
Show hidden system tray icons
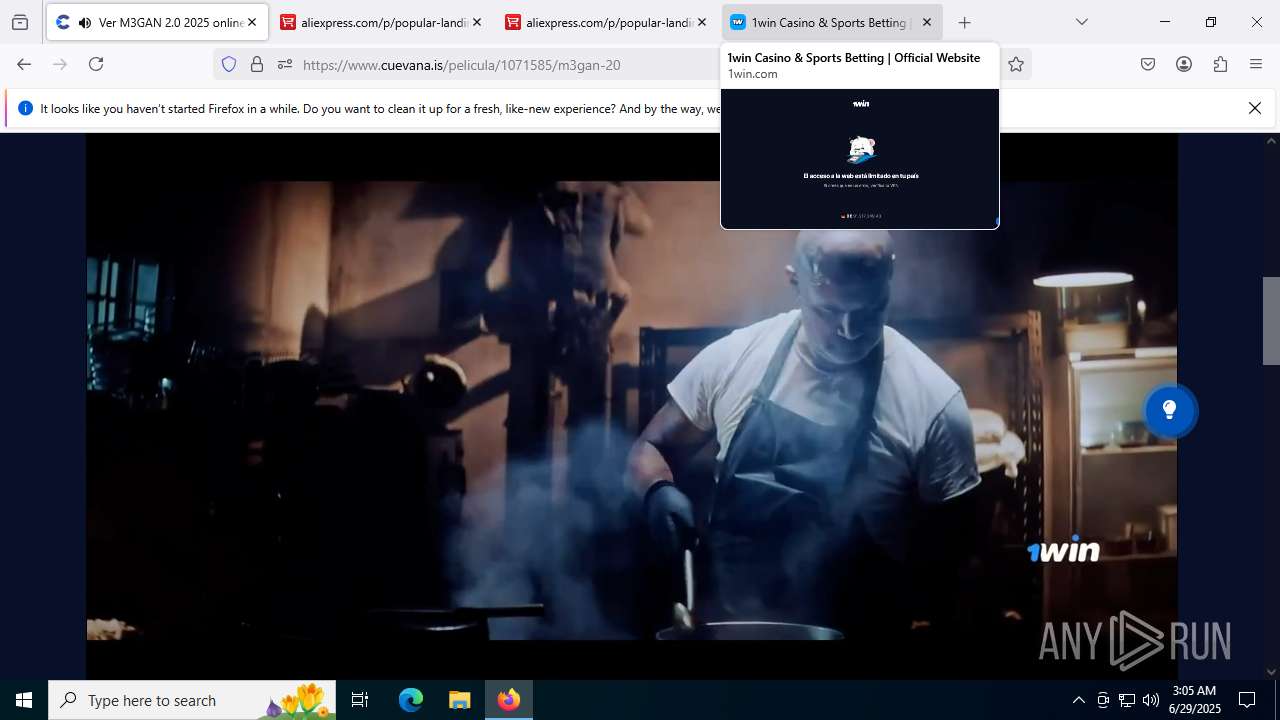click(1078, 700)
